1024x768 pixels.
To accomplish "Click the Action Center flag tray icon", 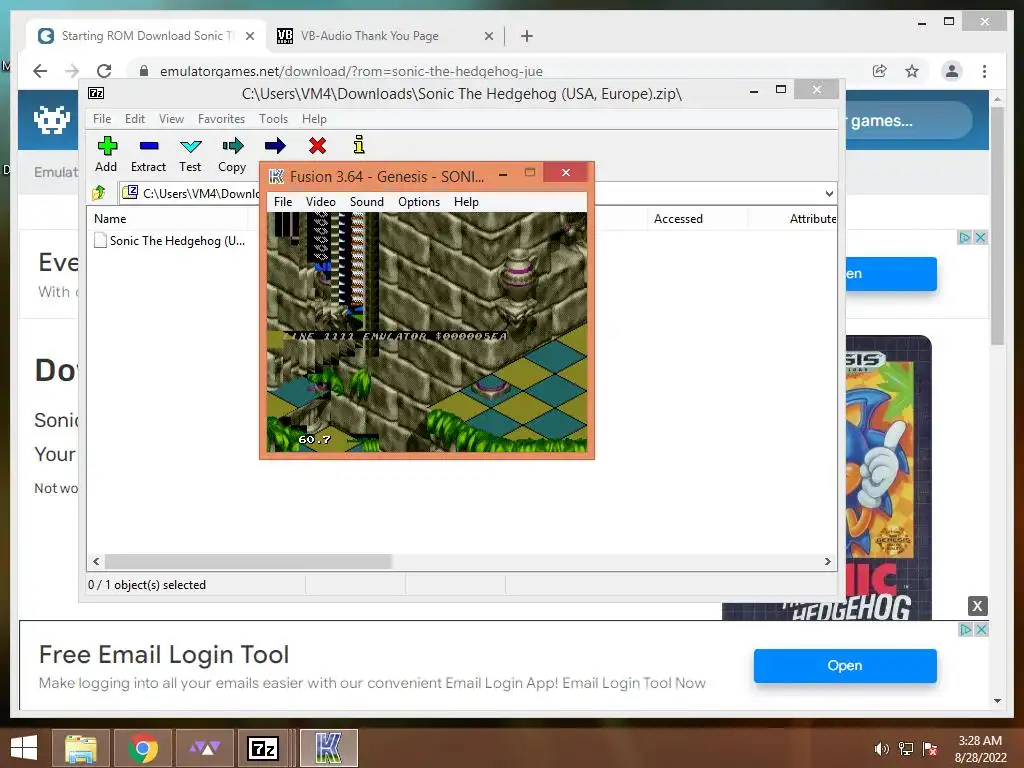I will coord(930,748).
